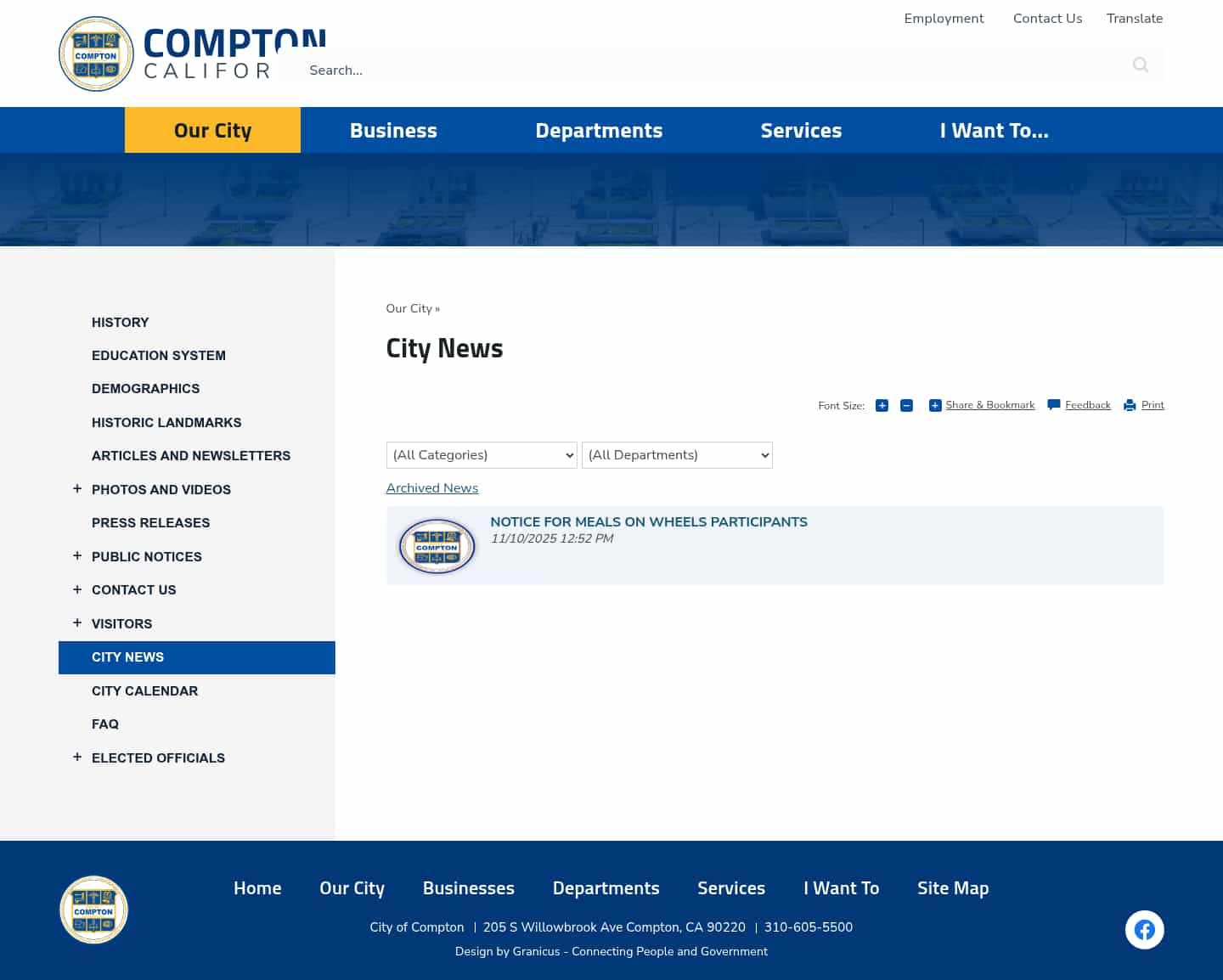1223x980 pixels.
Task: Select the Departments navigation menu
Action: click(x=599, y=130)
